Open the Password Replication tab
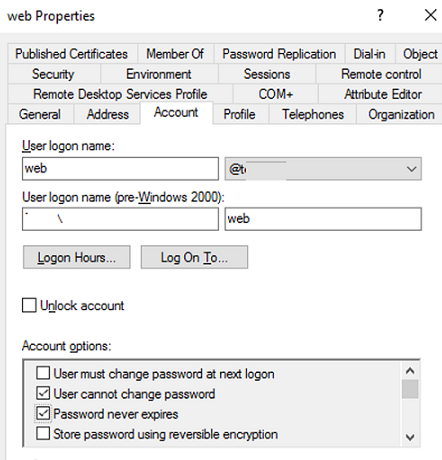Image resolution: width=442 pixels, height=460 pixels. click(x=279, y=54)
